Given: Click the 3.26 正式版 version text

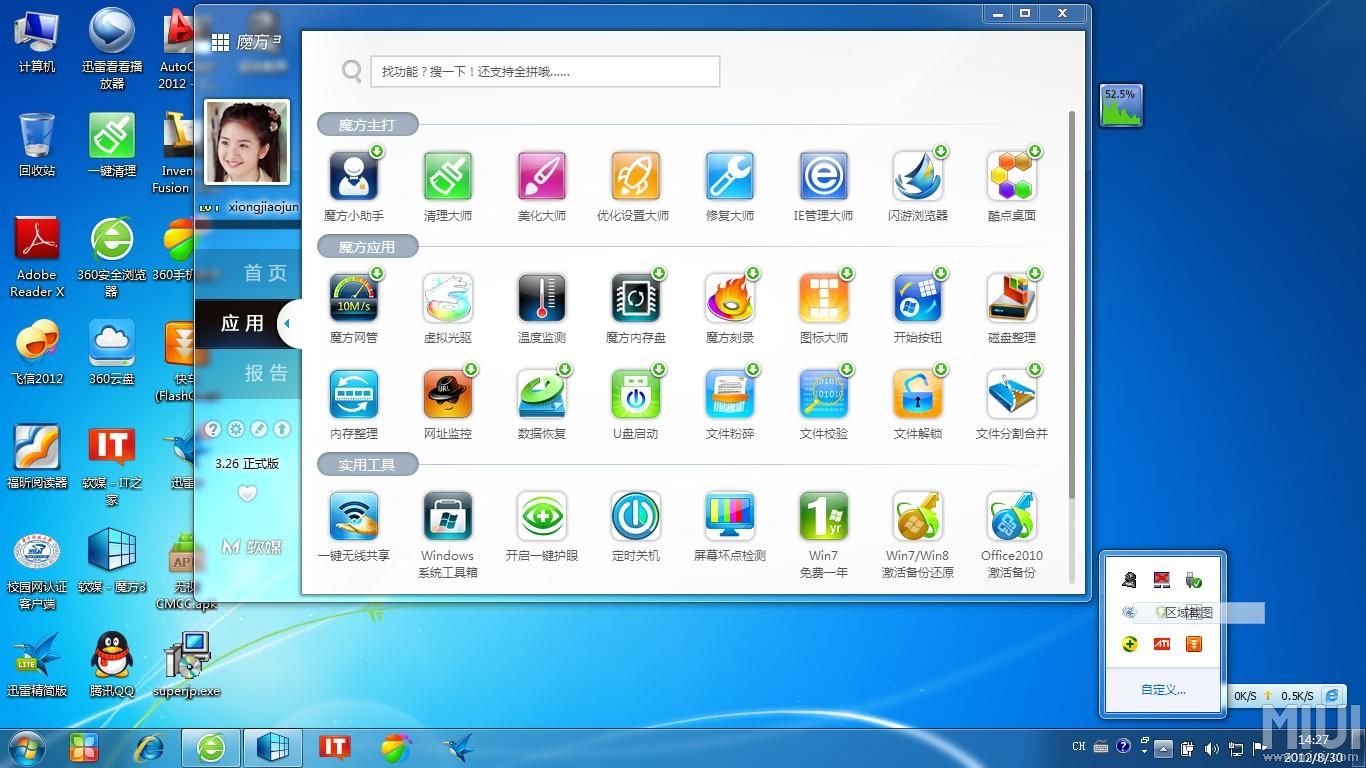Looking at the screenshot, I should coord(247,464).
